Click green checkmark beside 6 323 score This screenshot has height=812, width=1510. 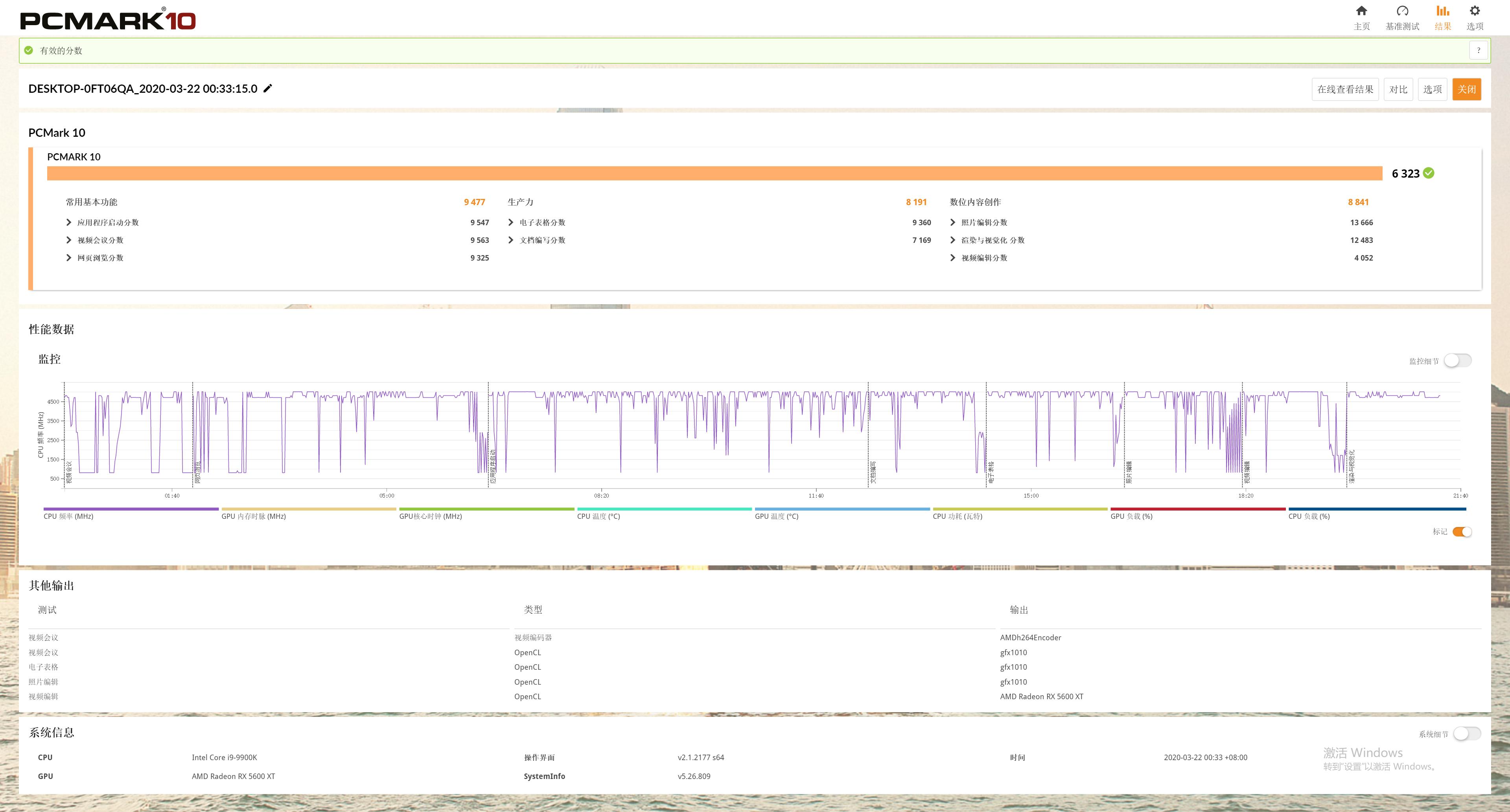coord(1429,173)
